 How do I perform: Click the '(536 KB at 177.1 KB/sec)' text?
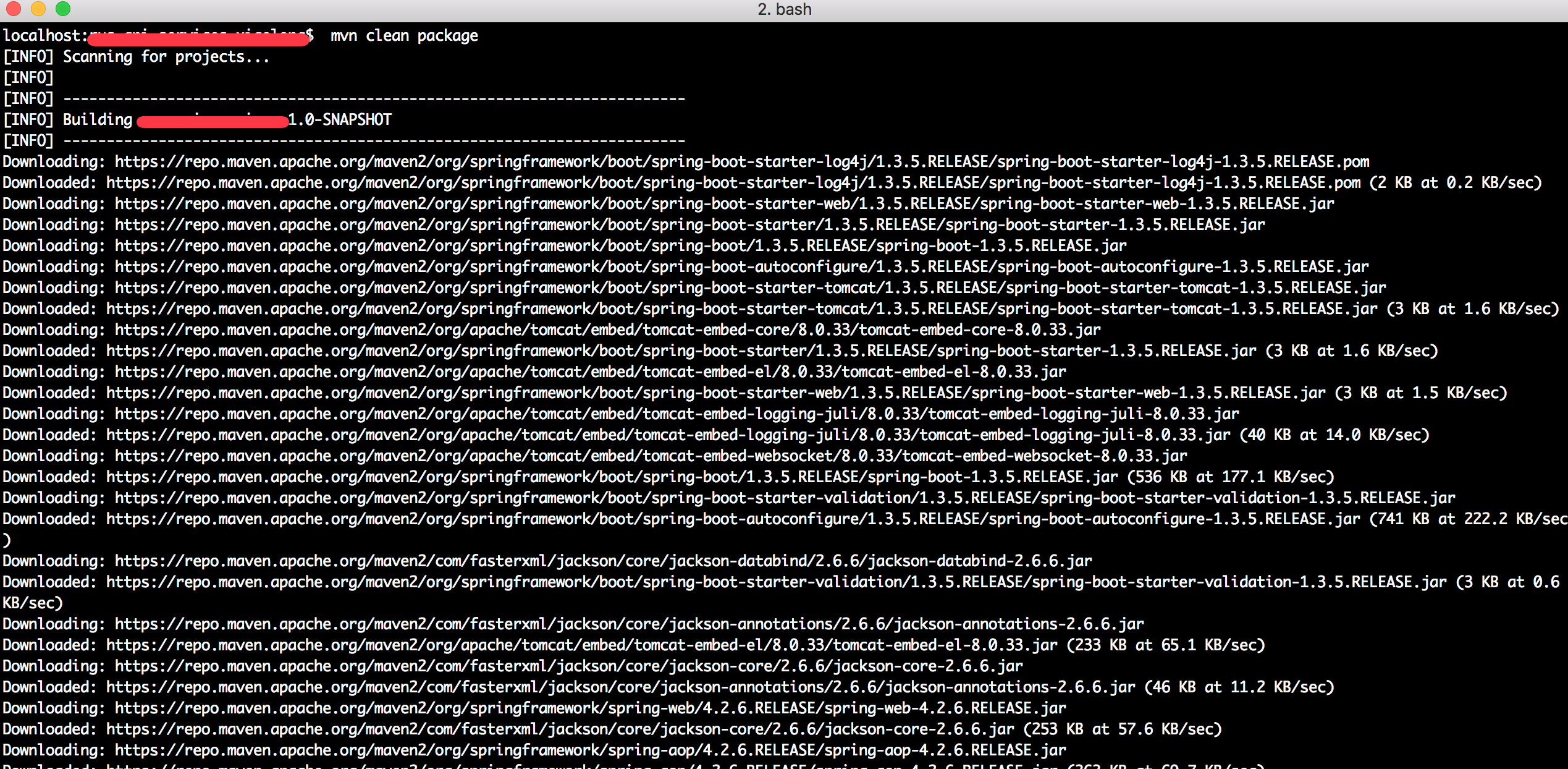pyautogui.click(x=1231, y=477)
